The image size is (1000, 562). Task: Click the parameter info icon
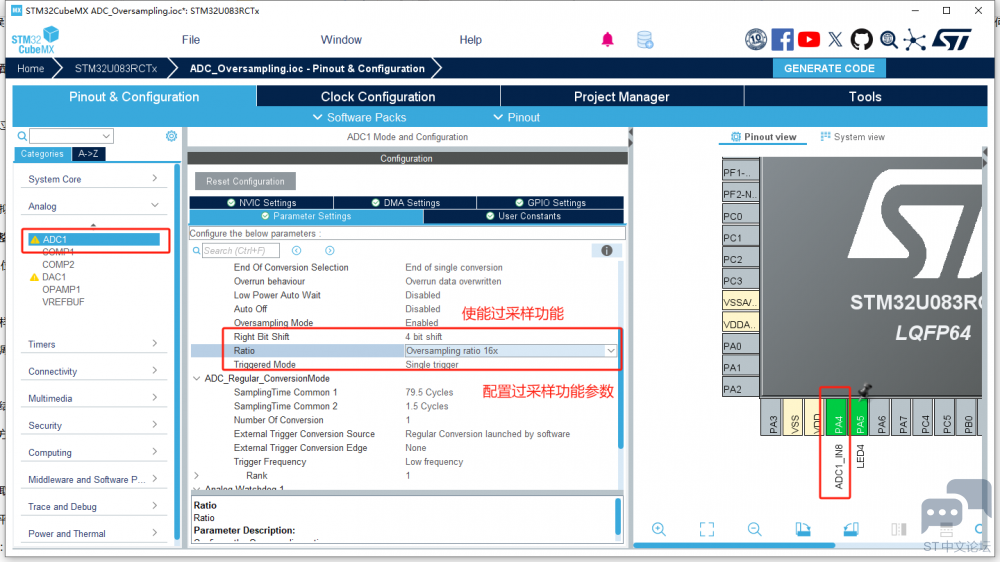click(607, 251)
